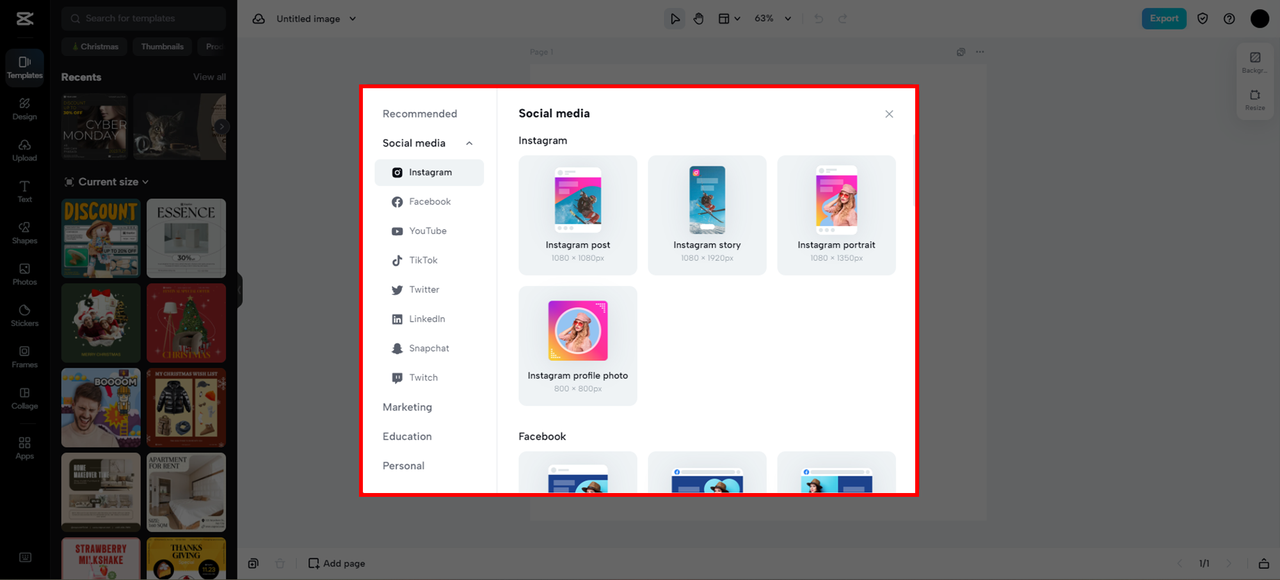Open the Frames panel in the sidebar

point(24,356)
